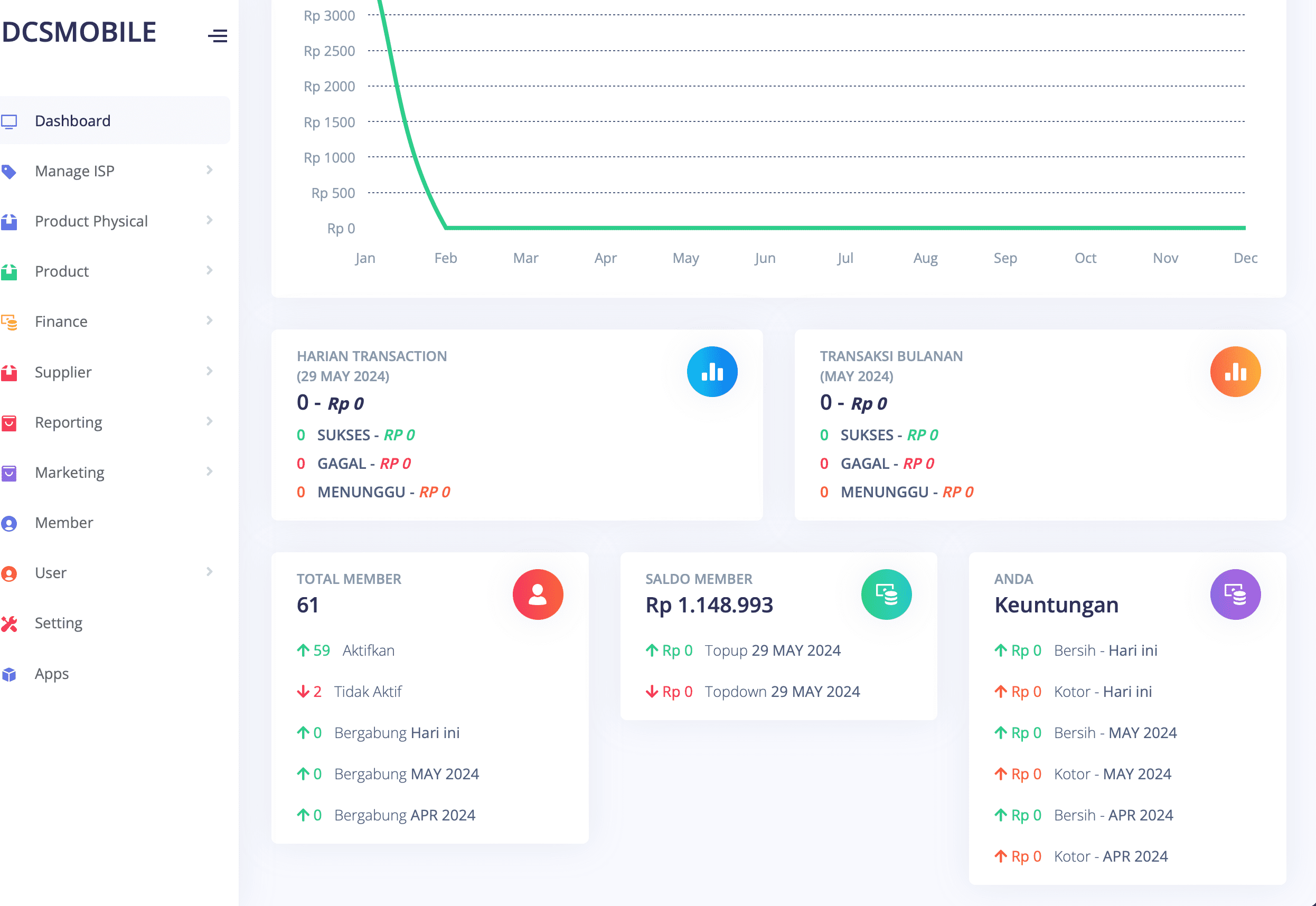Select the Supplier menu entry
Image resolution: width=1316 pixels, height=906 pixels.
click(63, 372)
